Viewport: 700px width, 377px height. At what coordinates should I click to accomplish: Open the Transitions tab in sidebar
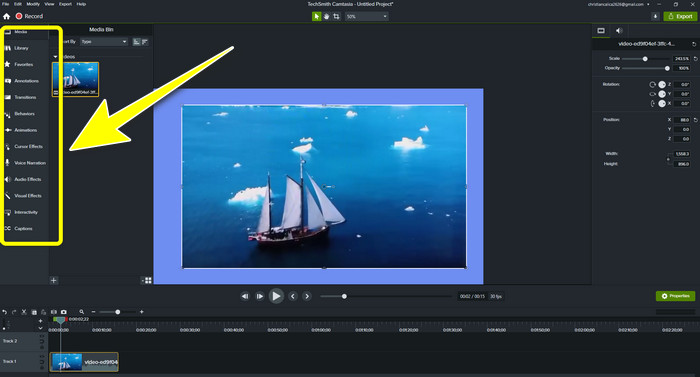point(25,97)
